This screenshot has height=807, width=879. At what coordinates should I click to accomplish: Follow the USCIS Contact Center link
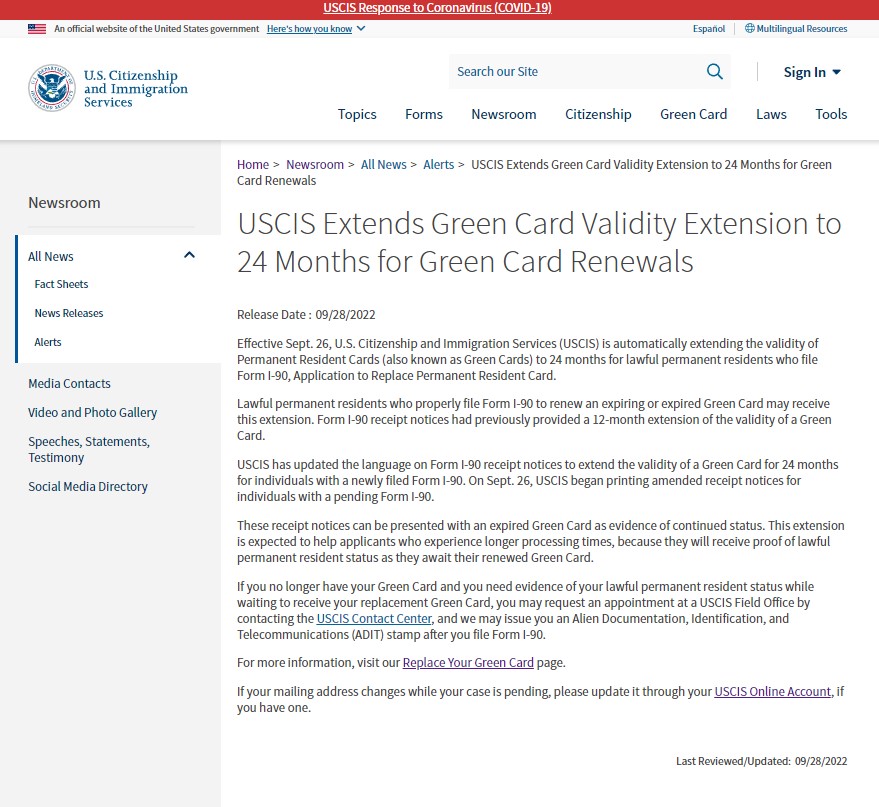374,619
